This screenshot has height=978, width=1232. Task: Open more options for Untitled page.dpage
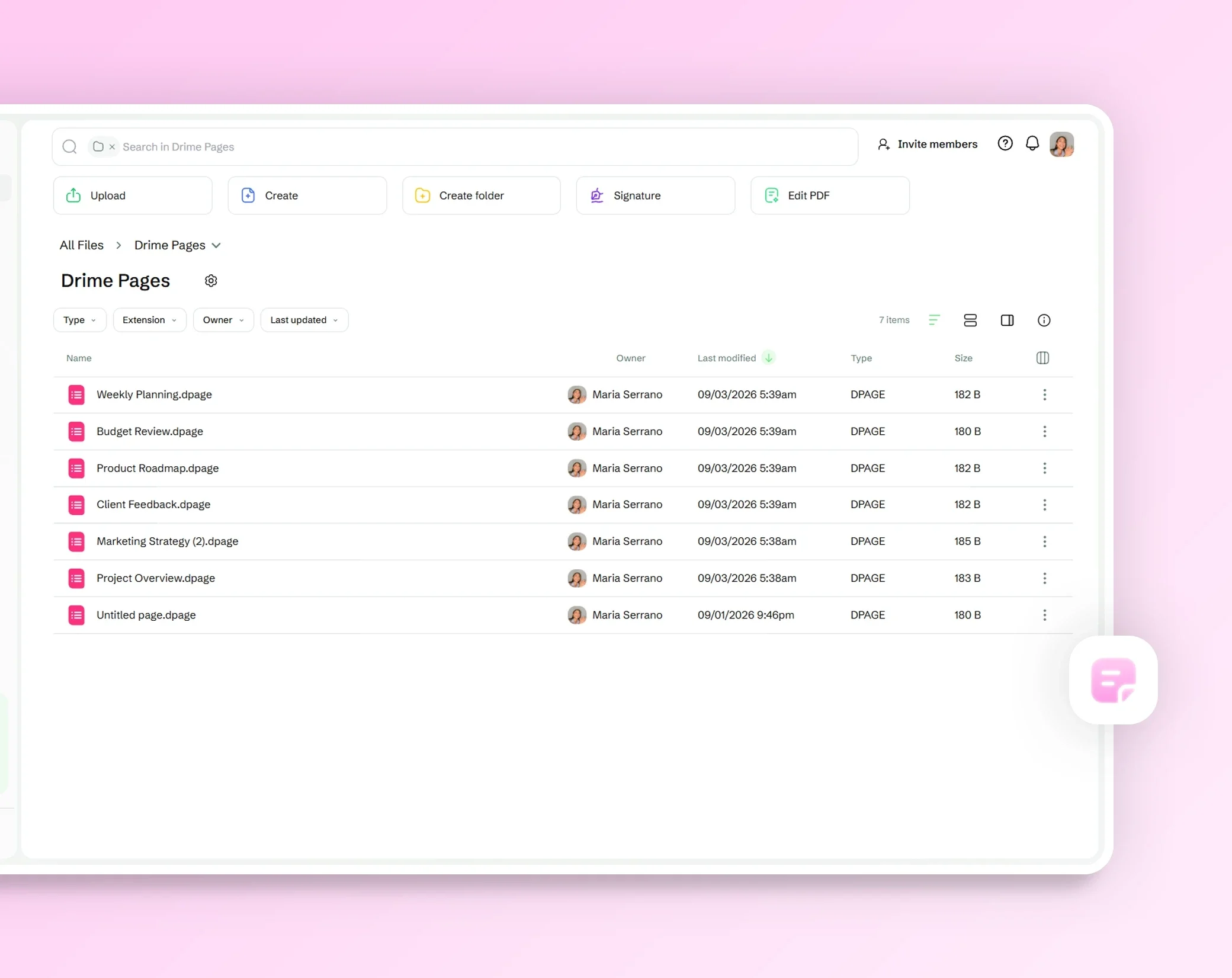[1044, 615]
